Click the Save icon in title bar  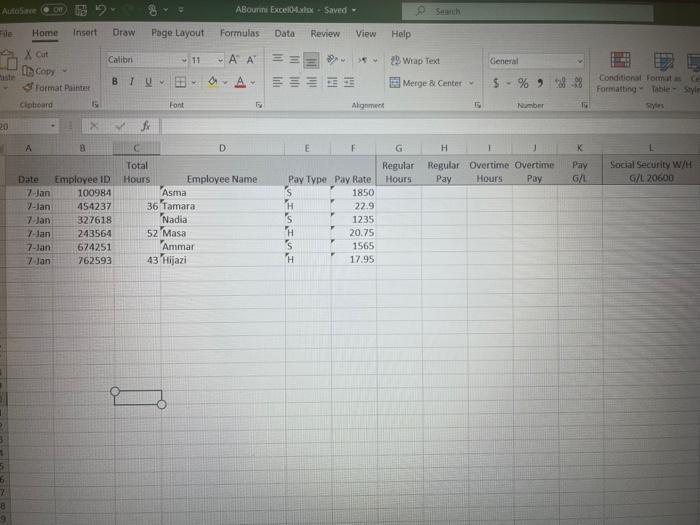(x=81, y=10)
